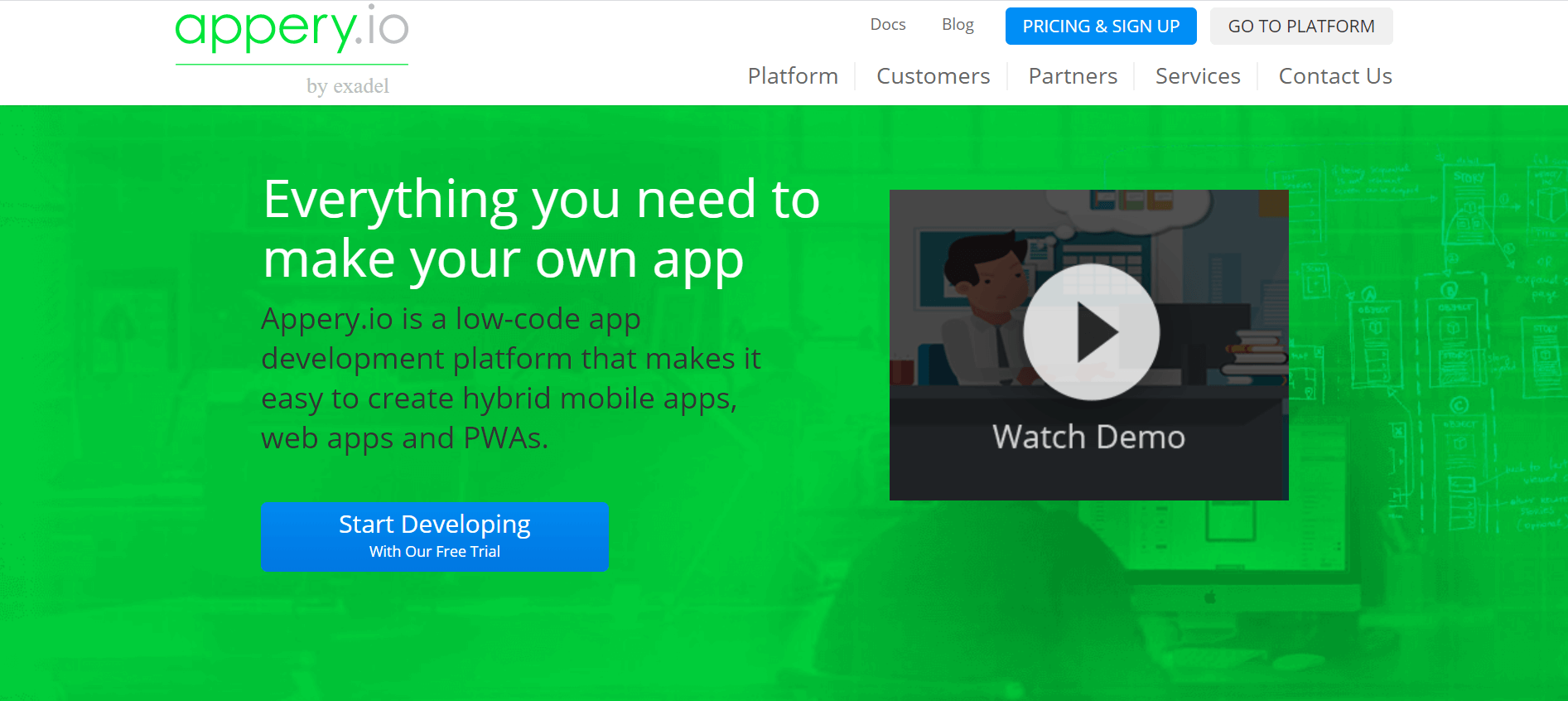1568x701 pixels.
Task: Click the 'Watch Demo' caption text
Action: click(x=1088, y=437)
